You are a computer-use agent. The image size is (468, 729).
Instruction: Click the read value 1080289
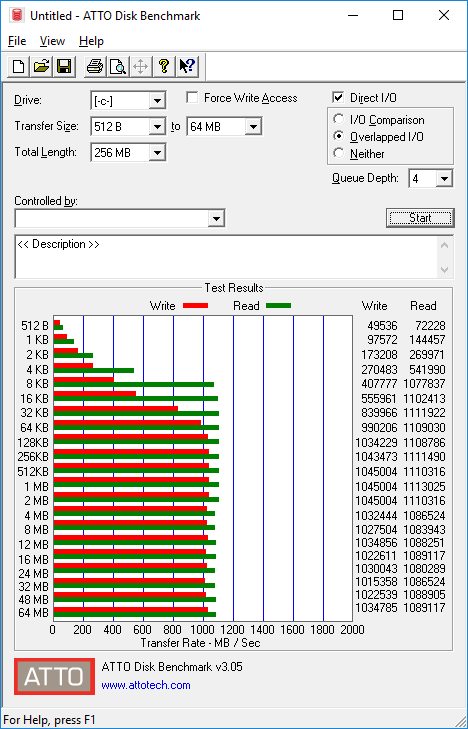pyautogui.click(x=425, y=569)
